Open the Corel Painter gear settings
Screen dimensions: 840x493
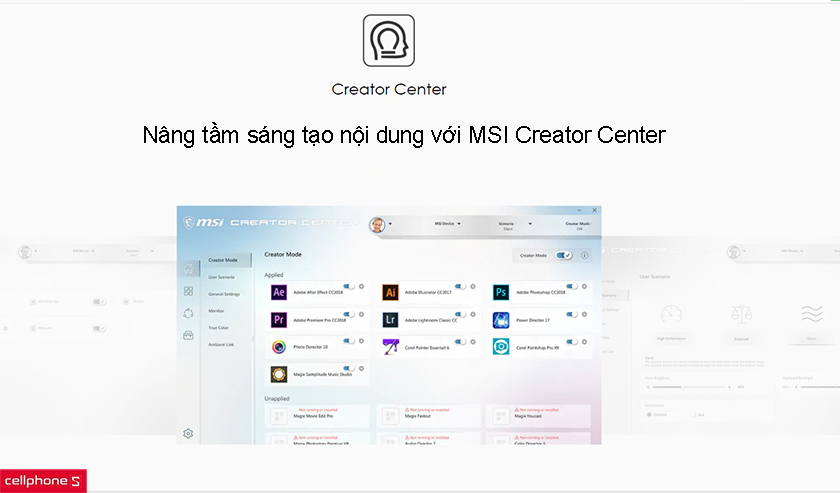tap(473, 341)
